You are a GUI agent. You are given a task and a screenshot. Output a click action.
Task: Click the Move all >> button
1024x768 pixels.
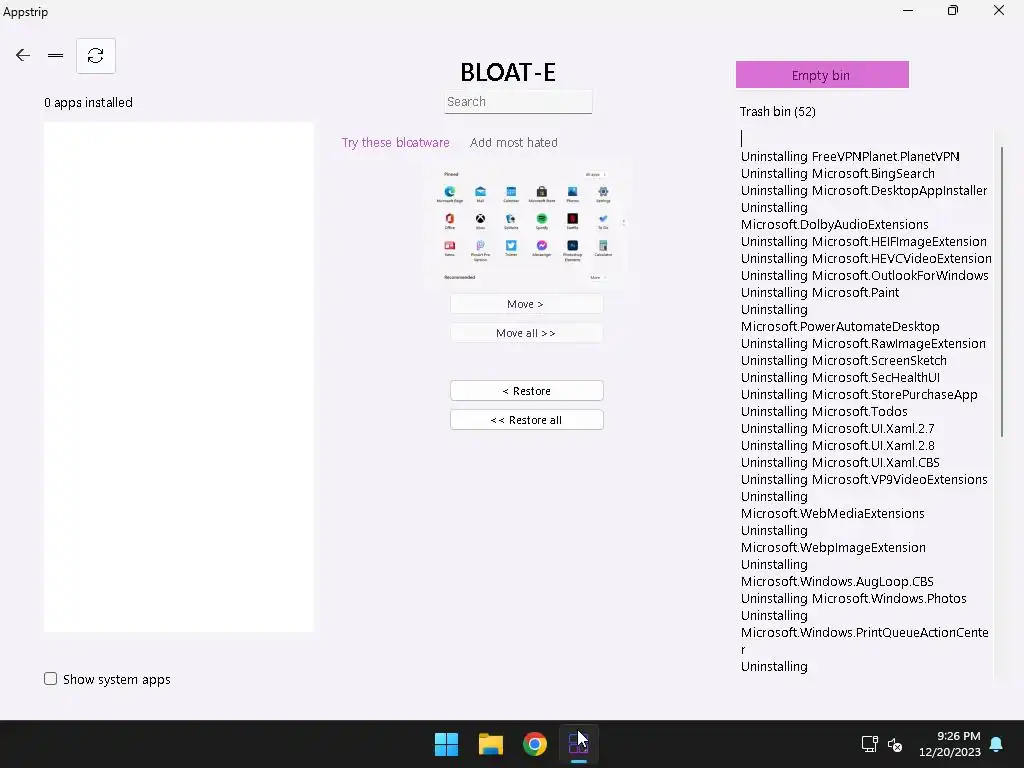coord(526,333)
